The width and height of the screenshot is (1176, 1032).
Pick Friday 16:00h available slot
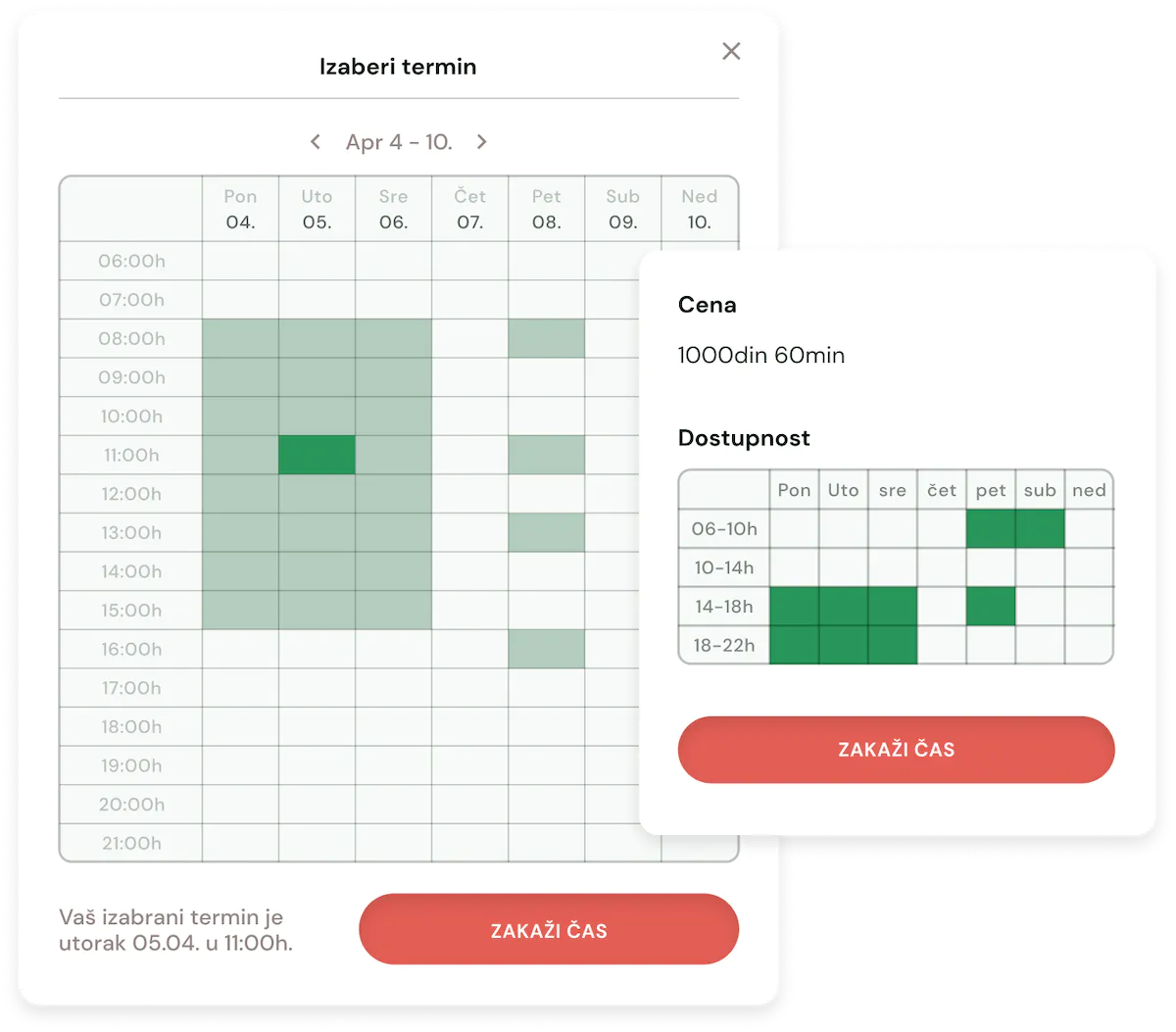tap(546, 649)
